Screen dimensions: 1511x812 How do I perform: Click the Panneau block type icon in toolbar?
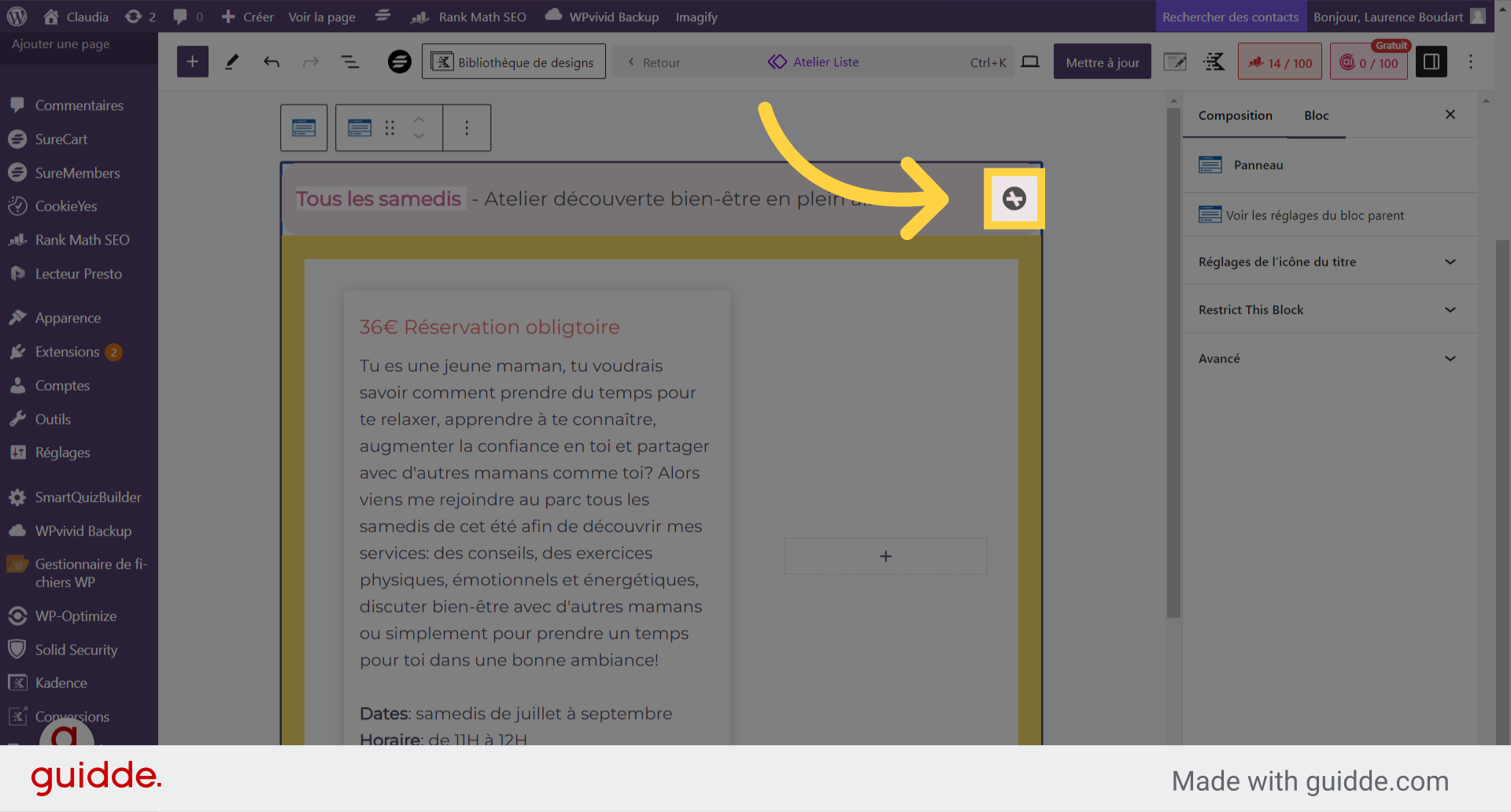[x=360, y=127]
